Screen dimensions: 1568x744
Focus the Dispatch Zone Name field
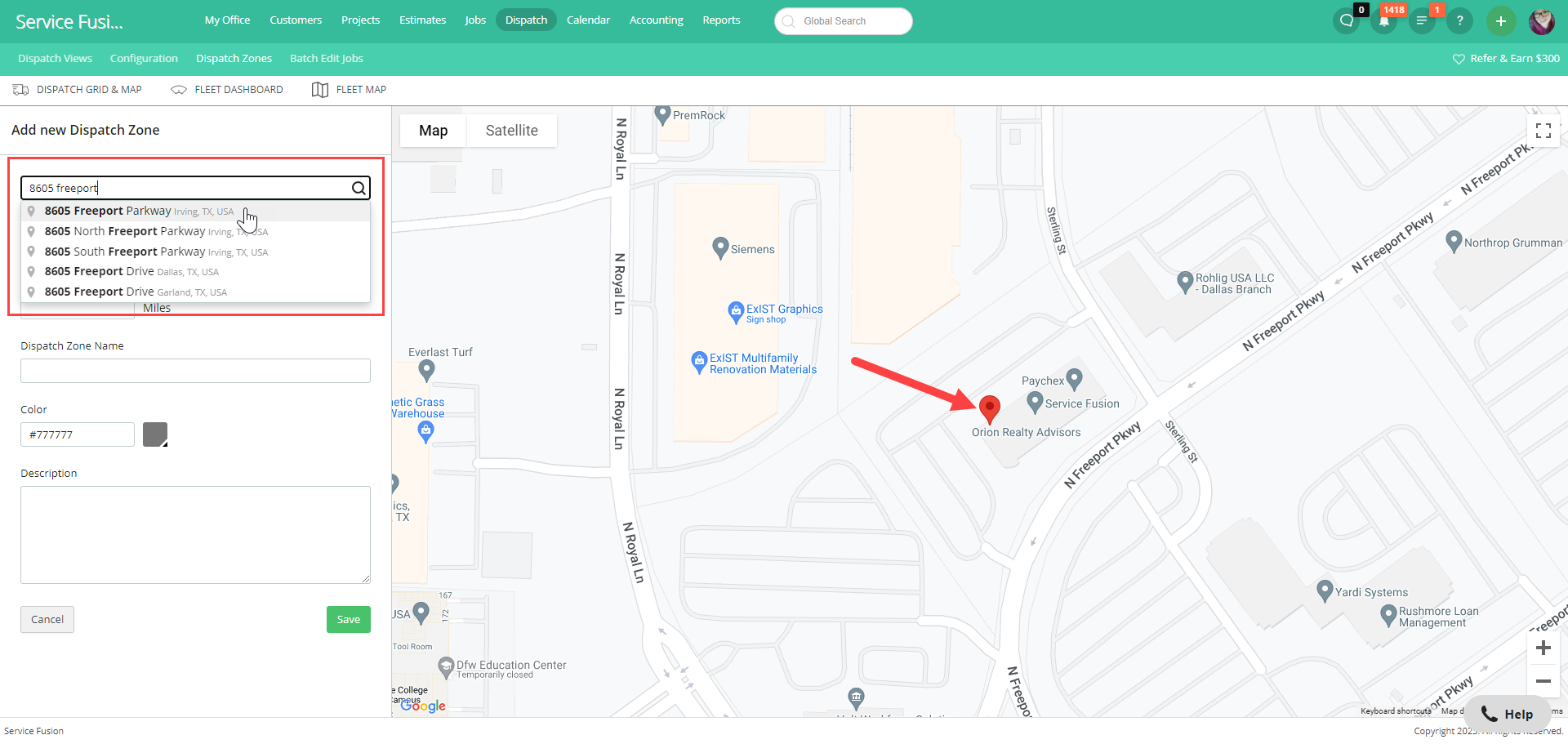pyautogui.click(x=196, y=371)
